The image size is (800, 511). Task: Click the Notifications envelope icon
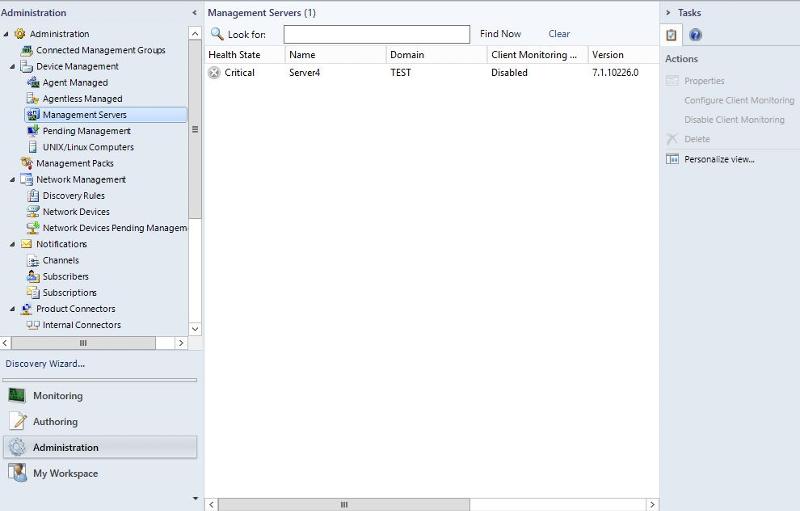click(x=26, y=244)
